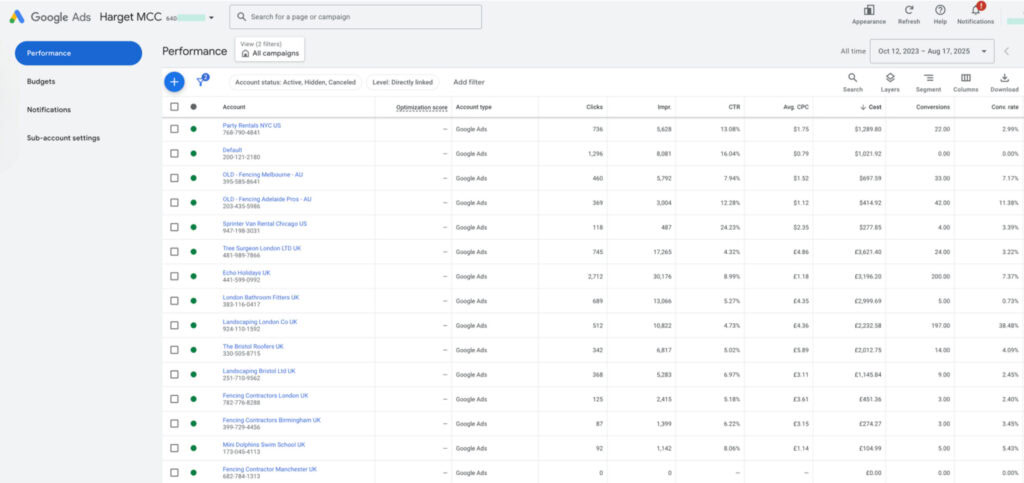The image size is (1024, 483).
Task: Click magnifier icon in search box
Action: (242, 17)
